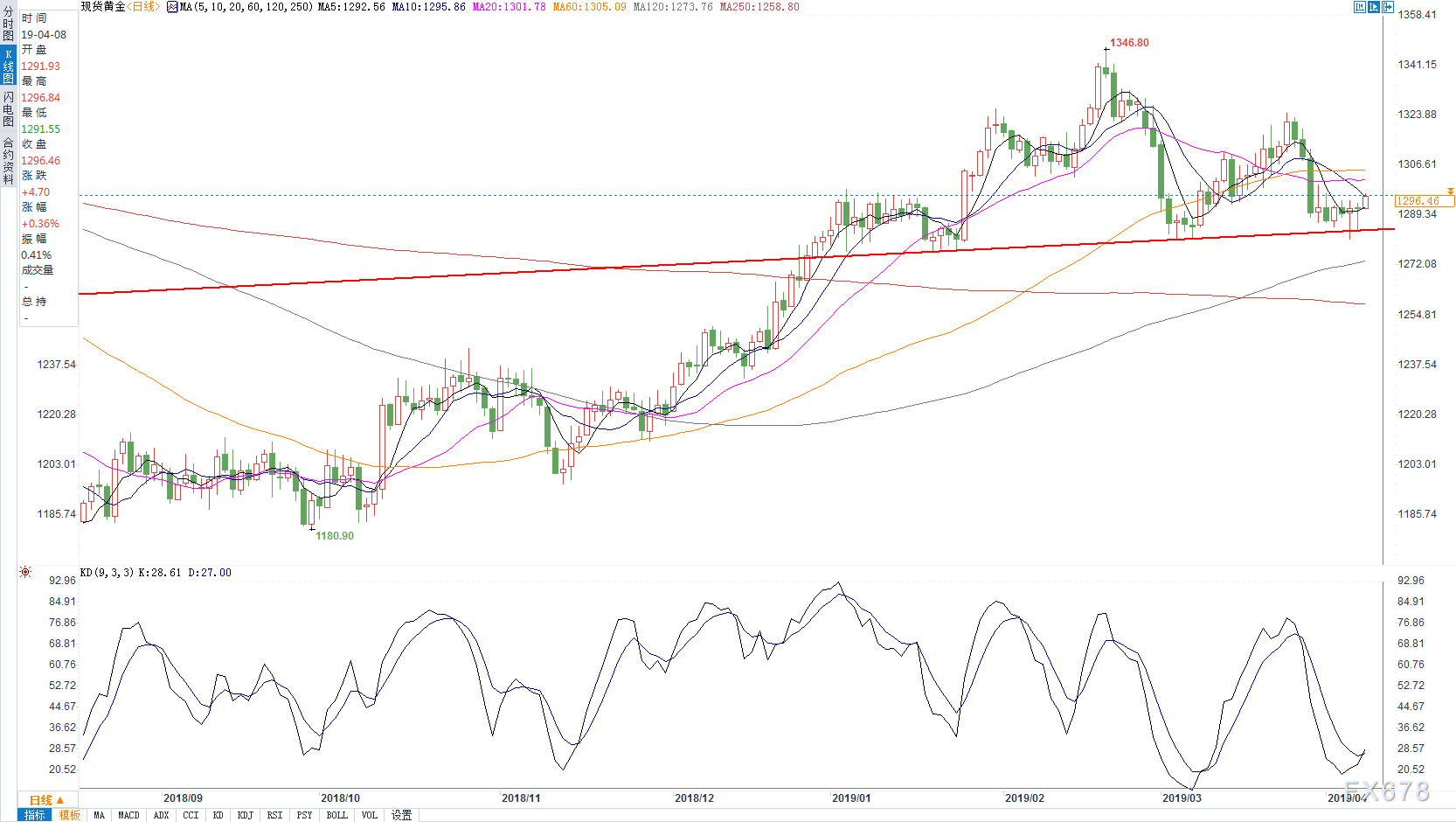The height and width of the screenshot is (822, 1456).
Task: Click the 92.96 KD axis label on the right
Action: click(1411, 581)
